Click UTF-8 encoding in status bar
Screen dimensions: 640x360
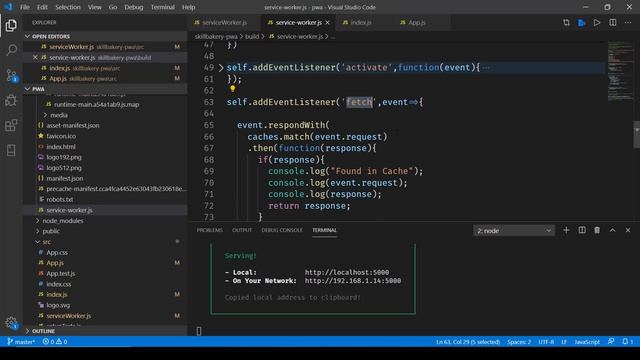pyautogui.click(x=546, y=342)
